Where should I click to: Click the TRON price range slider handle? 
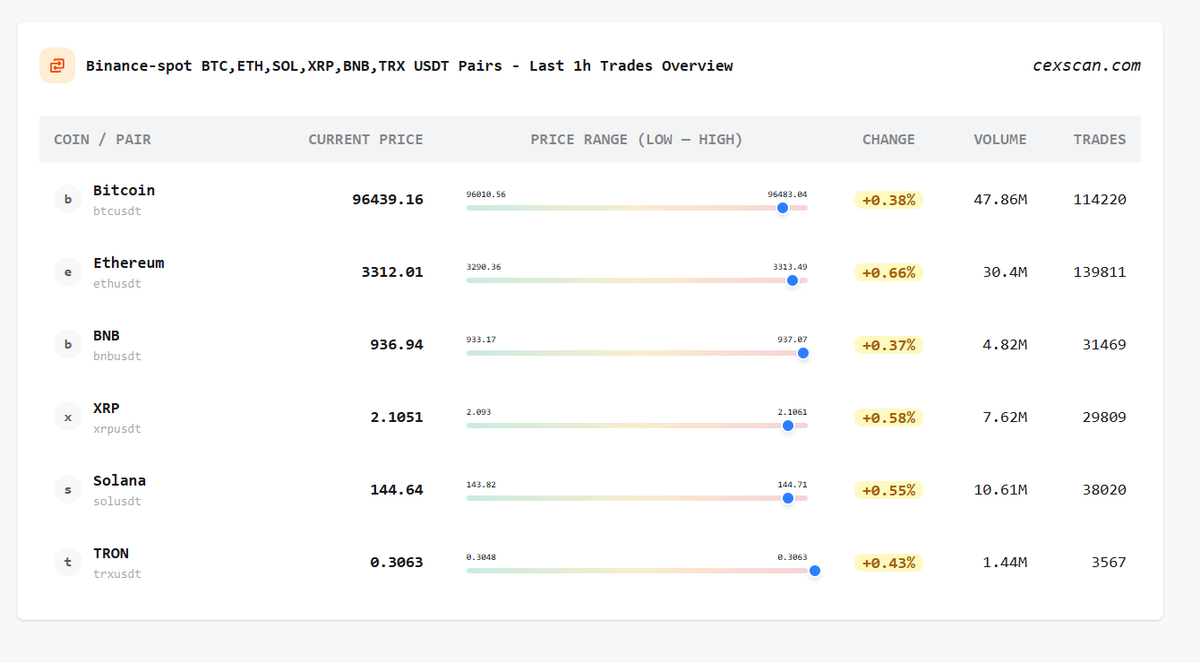click(x=815, y=570)
